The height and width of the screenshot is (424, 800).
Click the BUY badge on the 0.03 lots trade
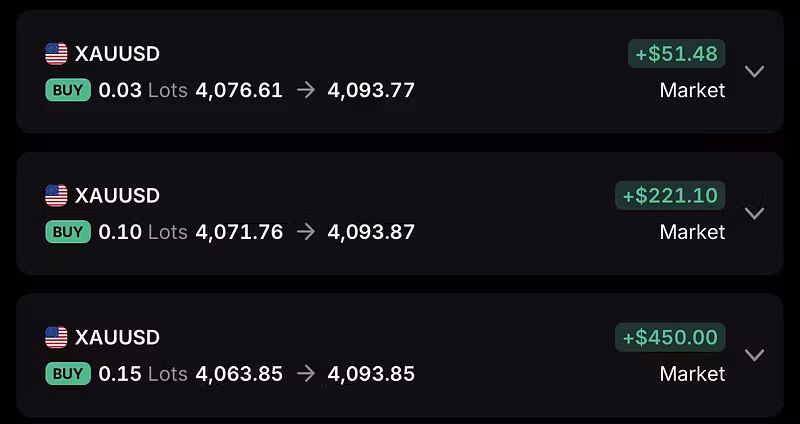tap(68, 90)
